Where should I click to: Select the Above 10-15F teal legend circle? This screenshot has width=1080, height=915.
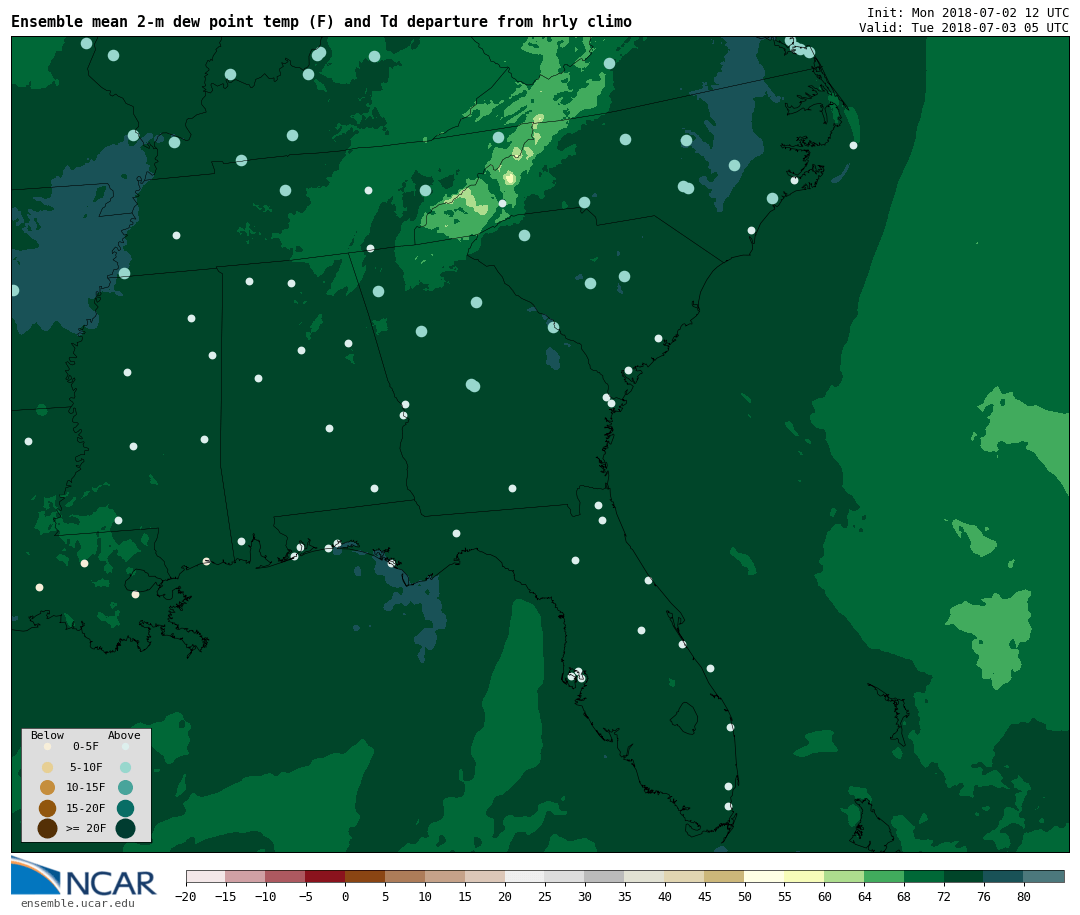click(x=125, y=788)
